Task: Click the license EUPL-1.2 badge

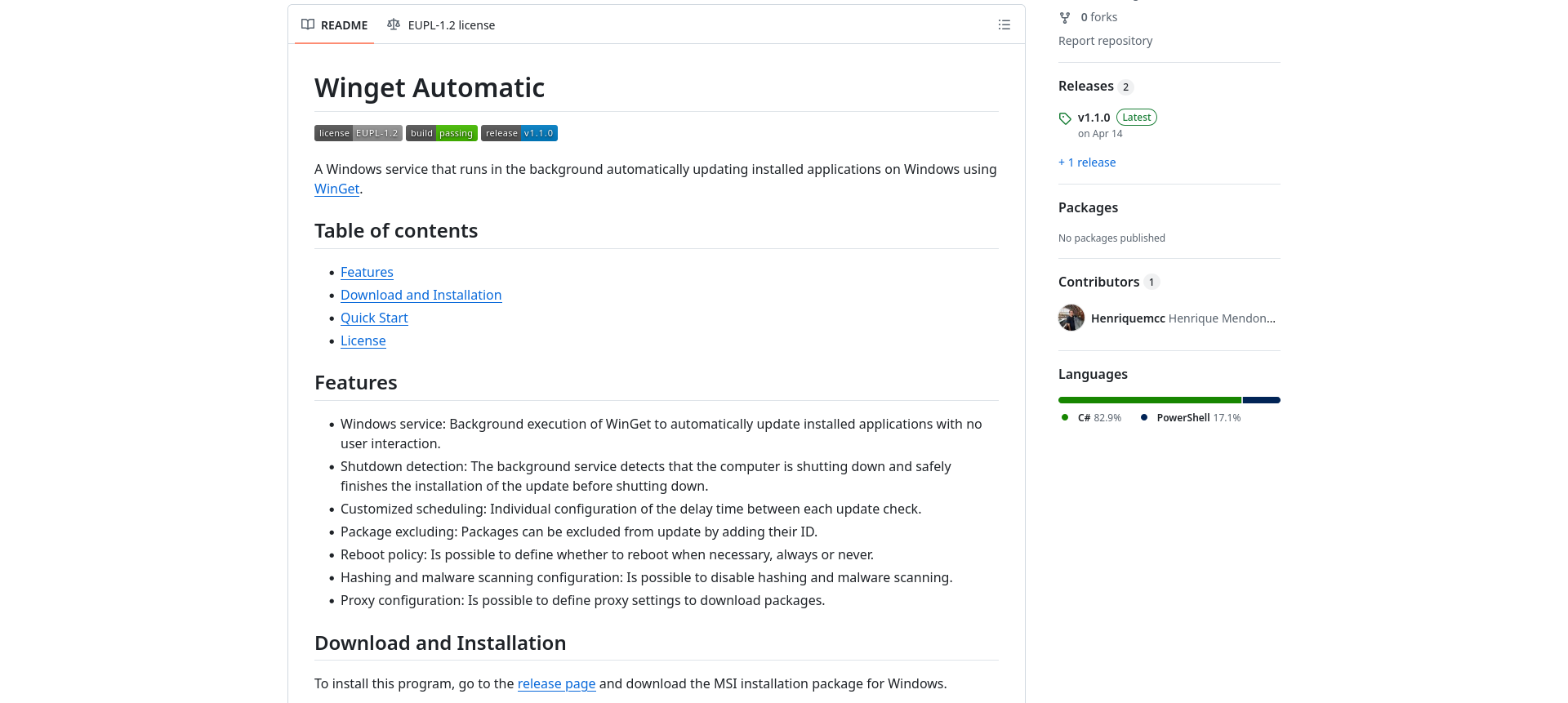Action: pyautogui.click(x=359, y=133)
